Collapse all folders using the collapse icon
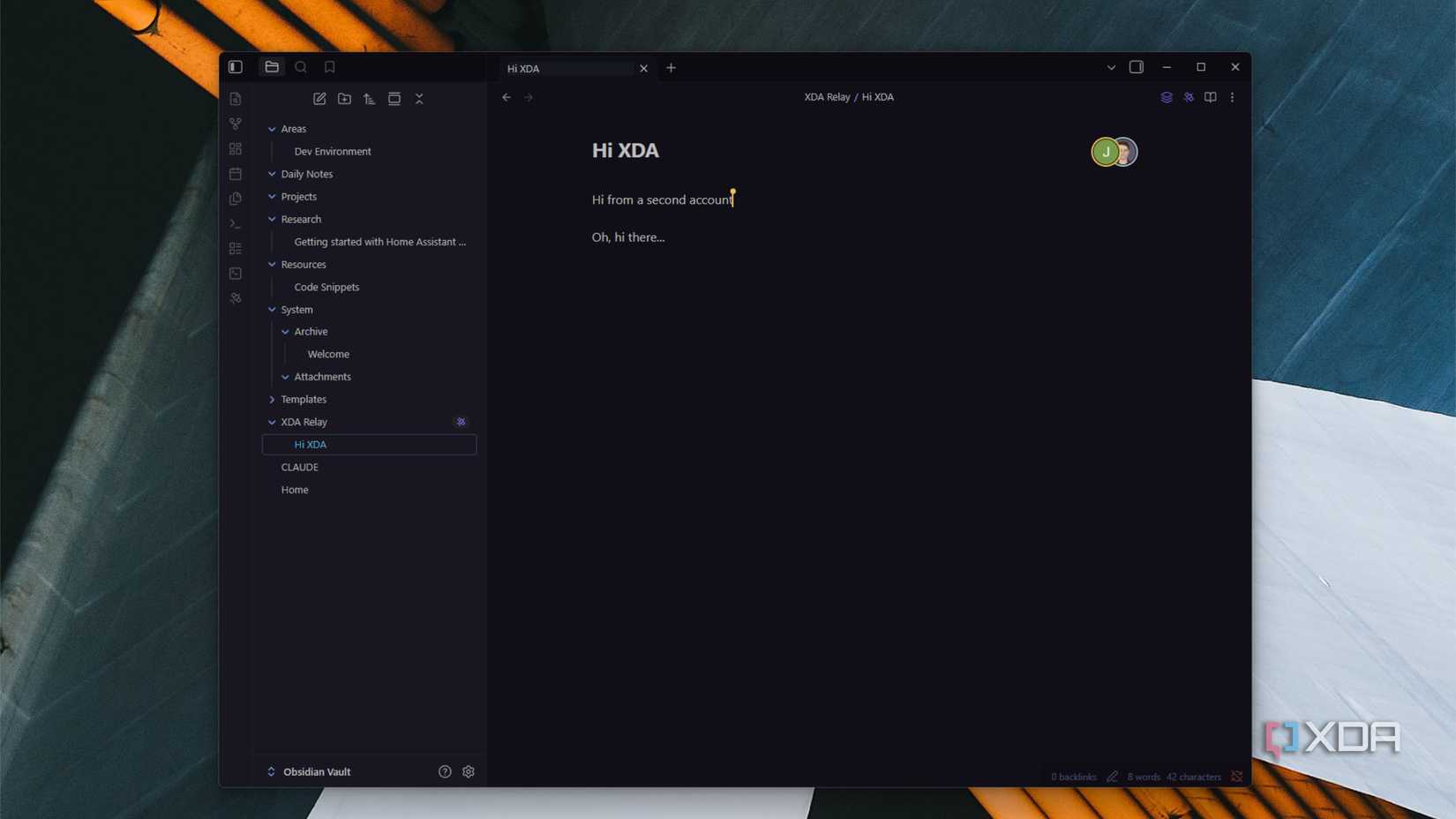1456x819 pixels. [x=419, y=99]
